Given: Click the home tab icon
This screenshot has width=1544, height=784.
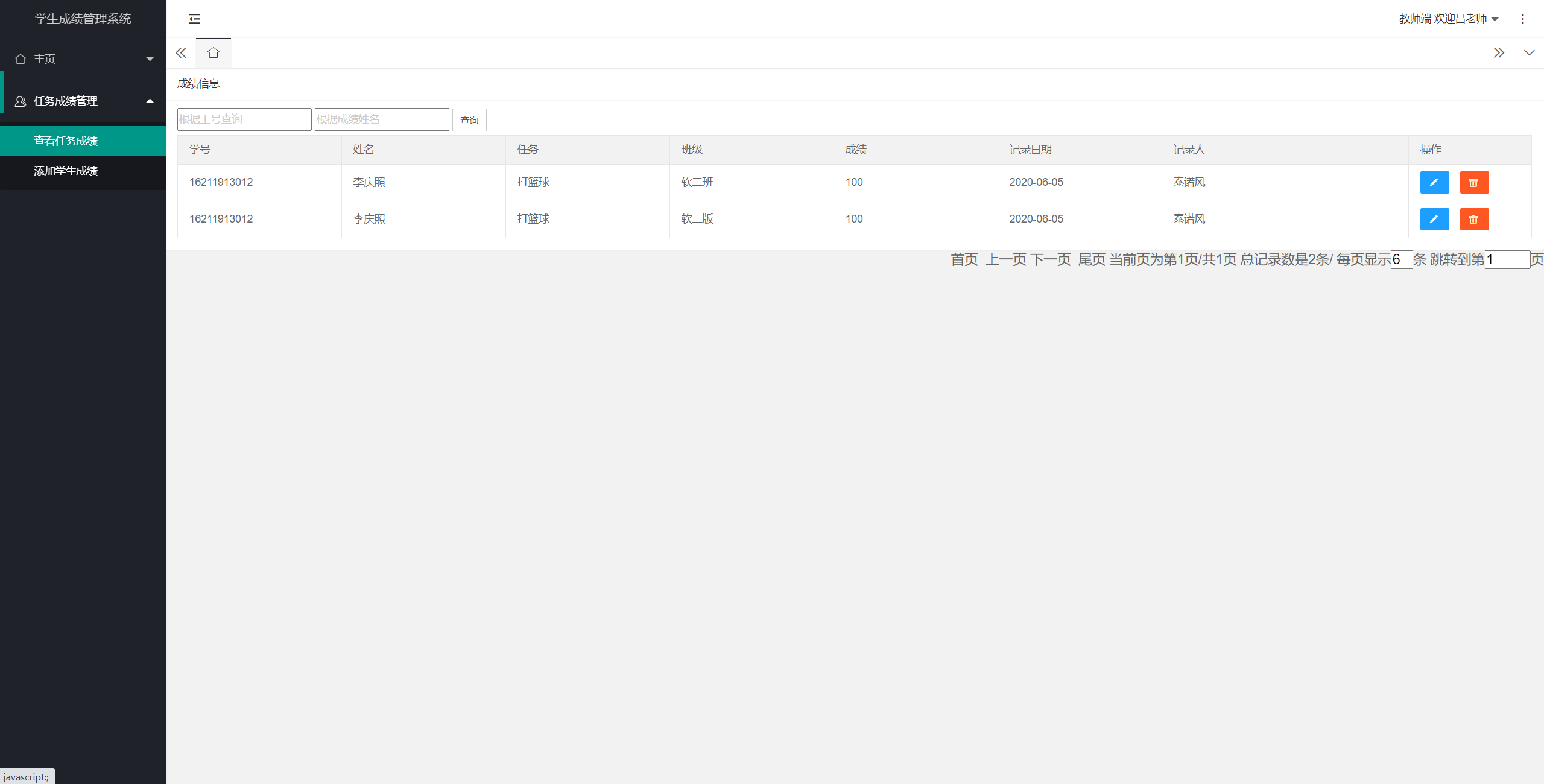Looking at the screenshot, I should click(213, 53).
